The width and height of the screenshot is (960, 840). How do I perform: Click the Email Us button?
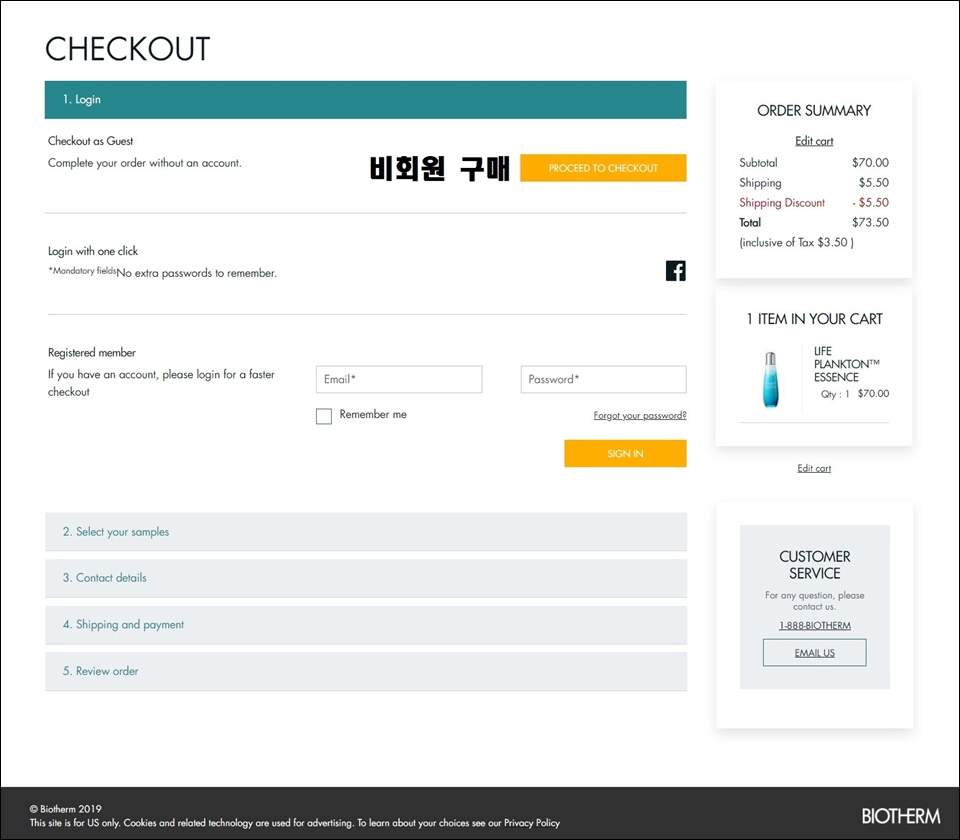[814, 653]
